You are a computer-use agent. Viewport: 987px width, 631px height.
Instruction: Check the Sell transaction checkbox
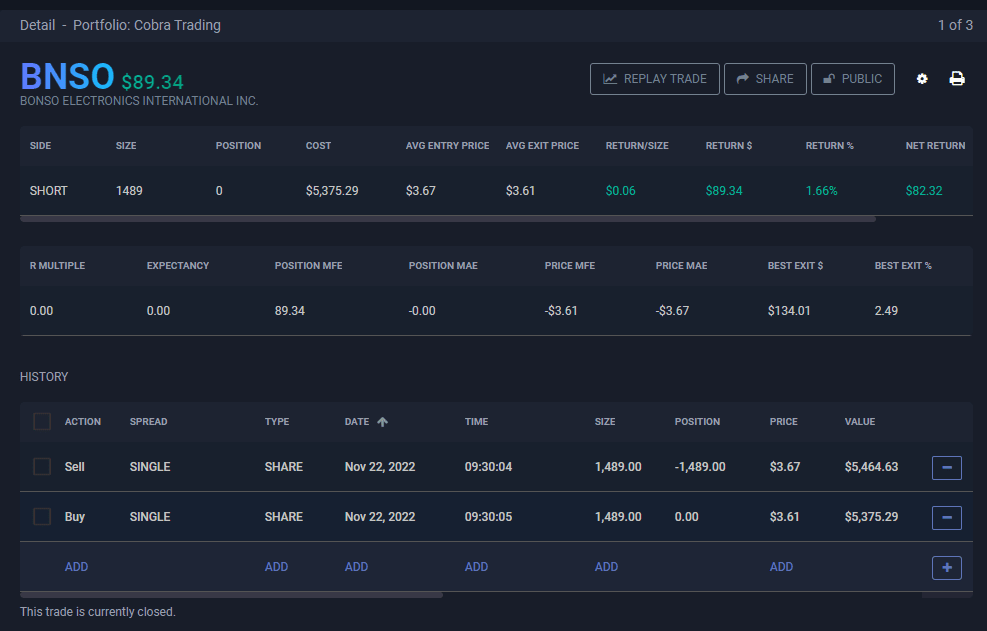42,467
